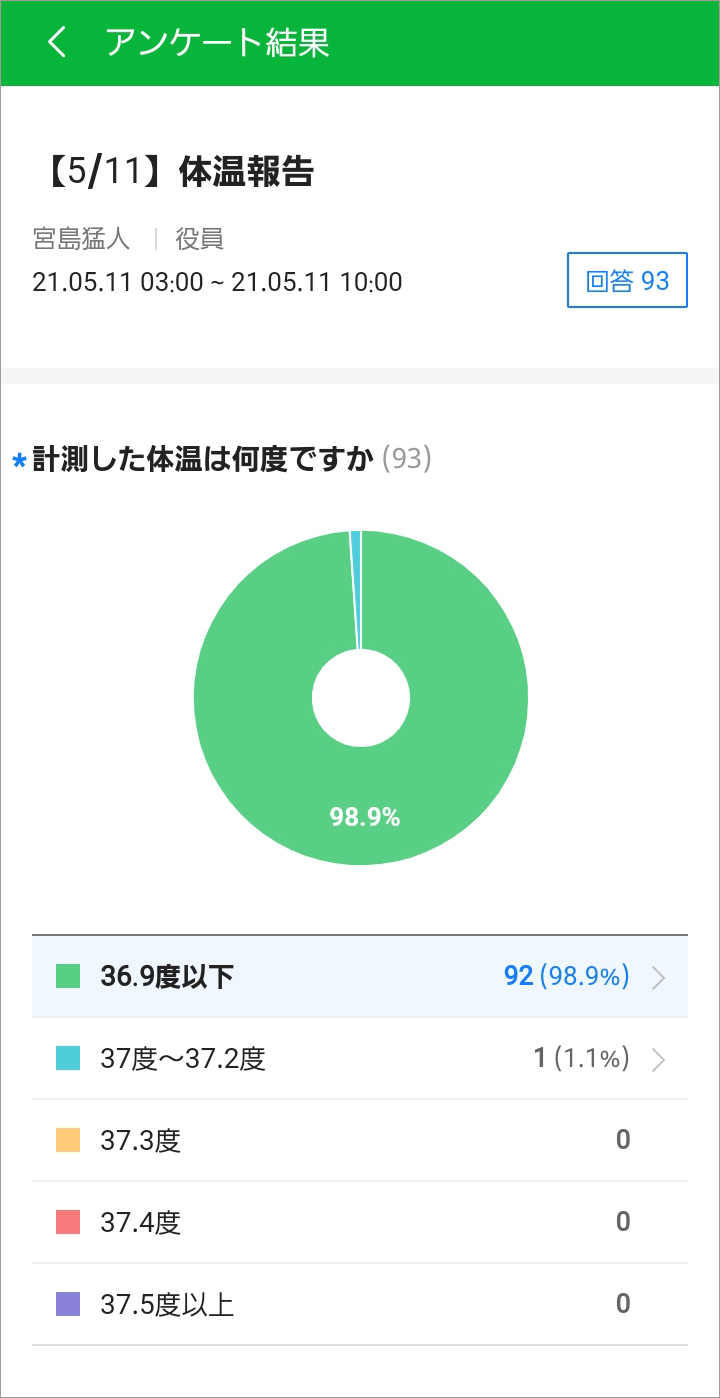Expand 37度〜37.2度 respondent list chevron
The width and height of the screenshot is (720, 1398).
click(x=658, y=1059)
